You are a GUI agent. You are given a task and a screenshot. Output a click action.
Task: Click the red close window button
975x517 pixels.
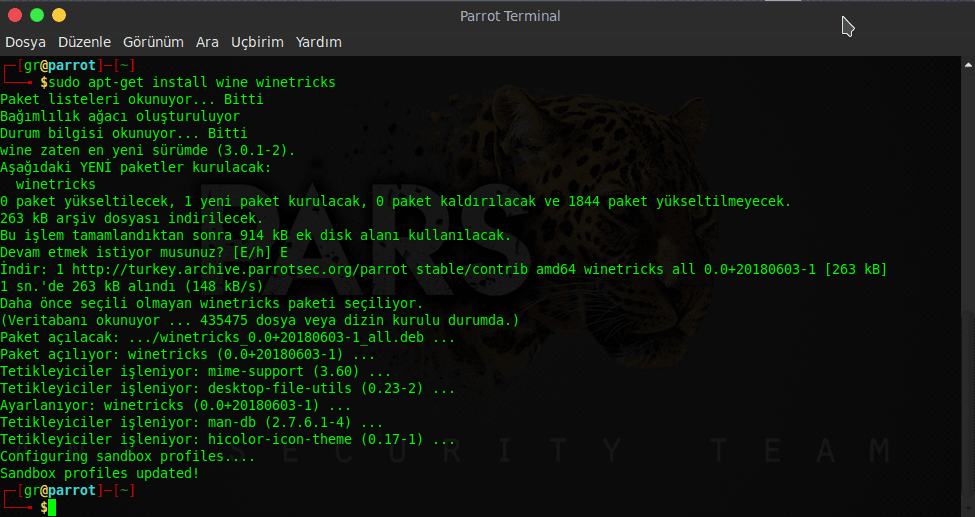15,15
